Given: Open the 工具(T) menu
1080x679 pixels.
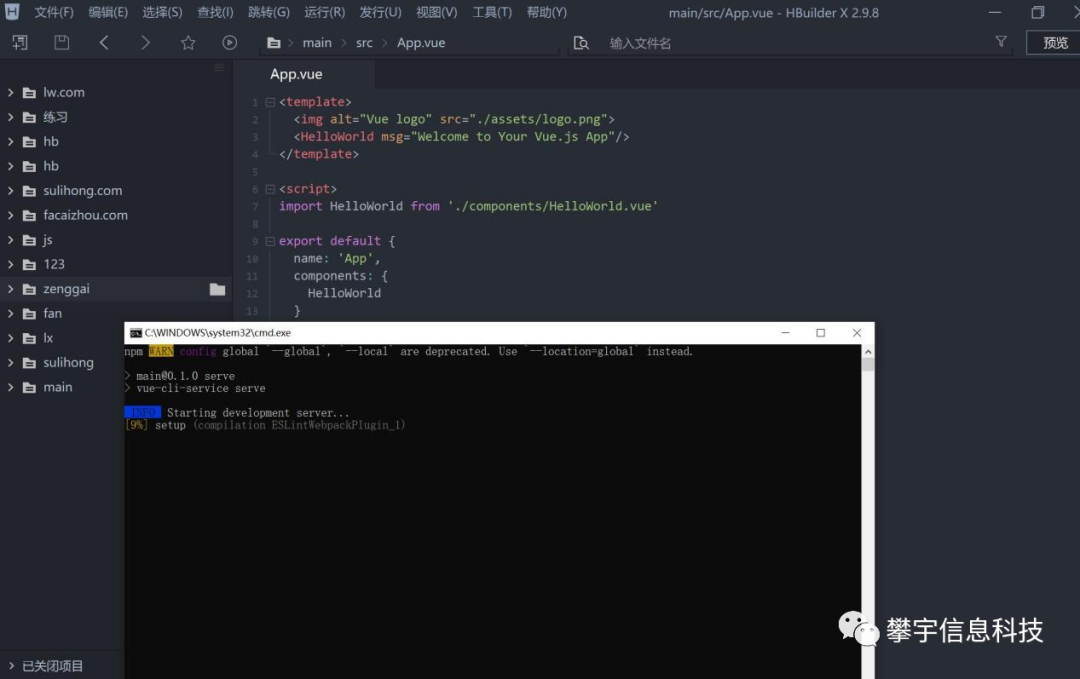Looking at the screenshot, I should 492,12.
